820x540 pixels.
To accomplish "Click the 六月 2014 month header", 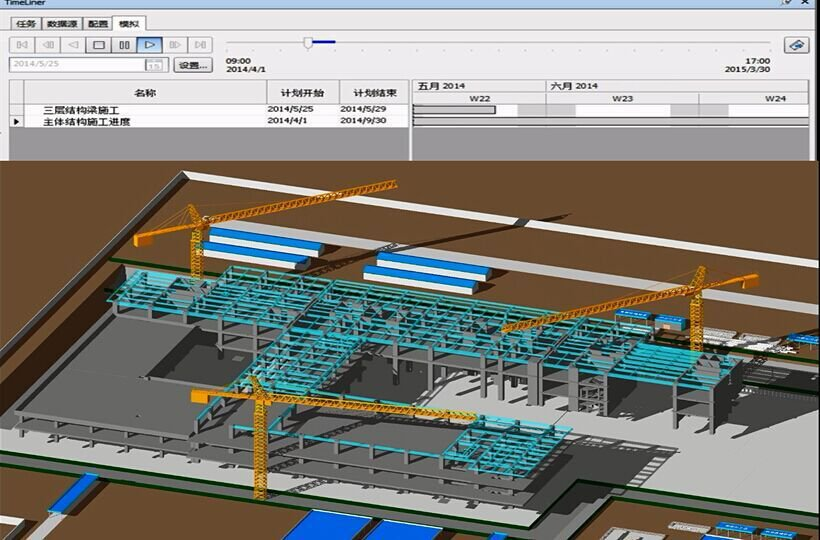I will click(677, 86).
